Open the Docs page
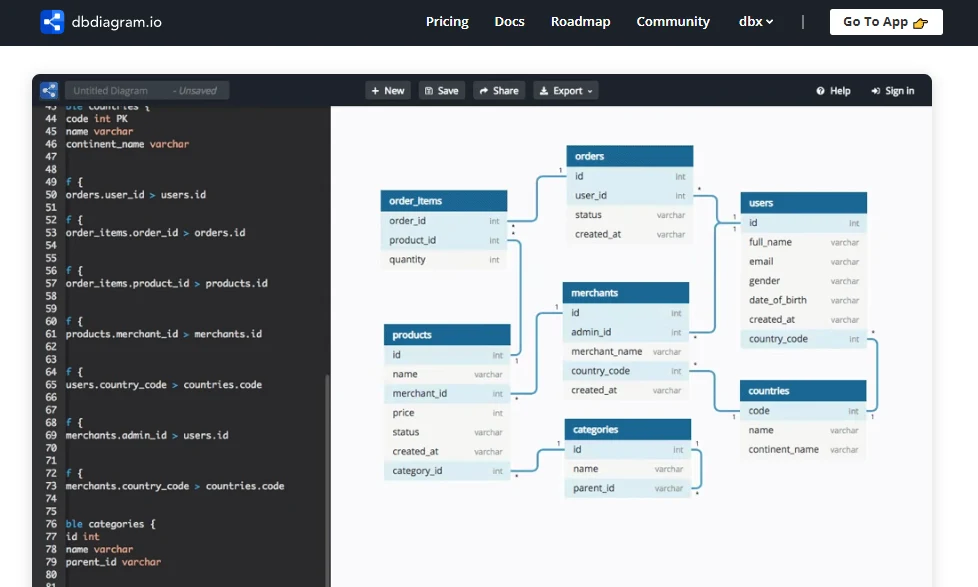 [x=509, y=22]
